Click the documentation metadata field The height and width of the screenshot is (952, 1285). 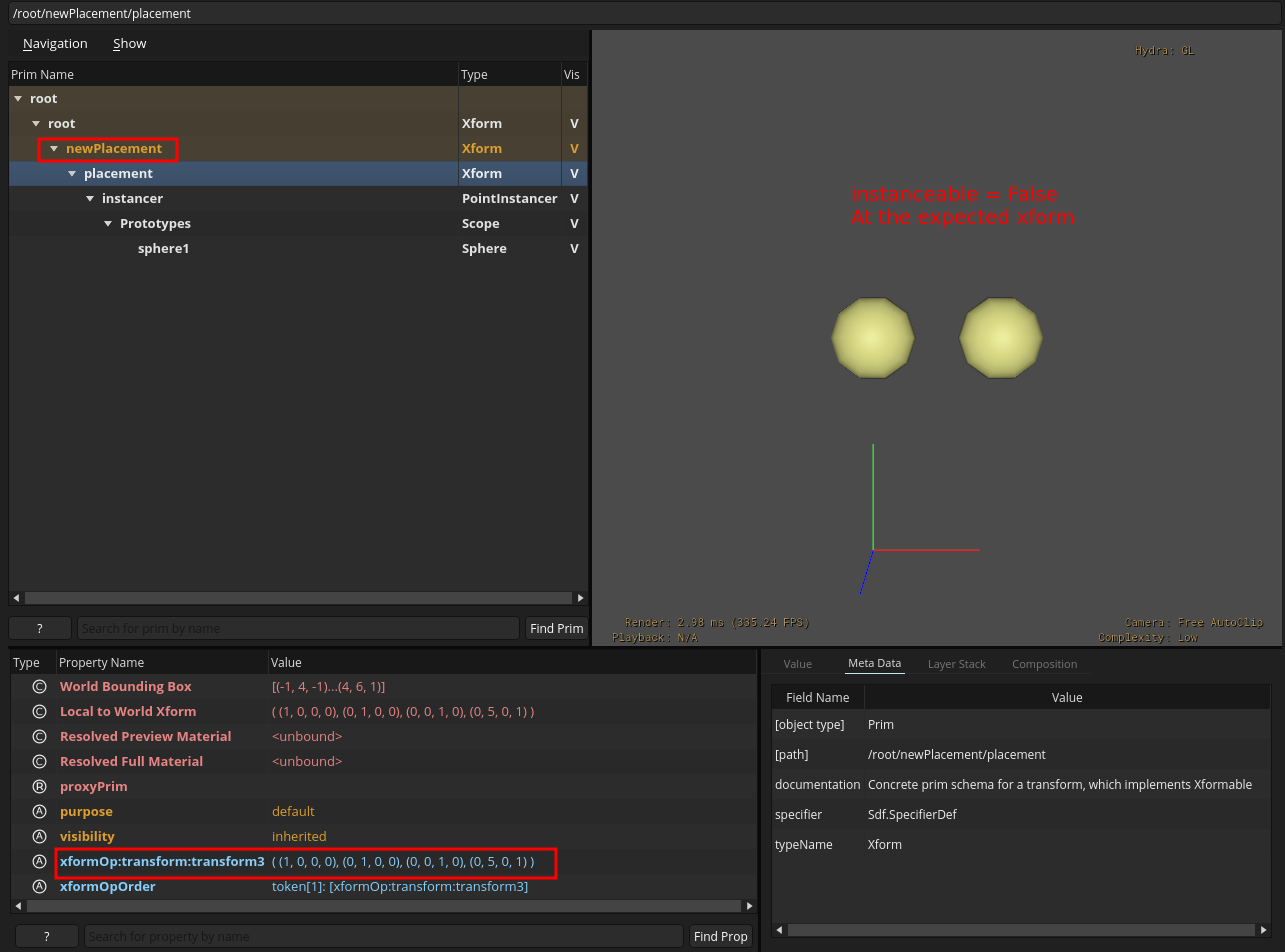817,785
